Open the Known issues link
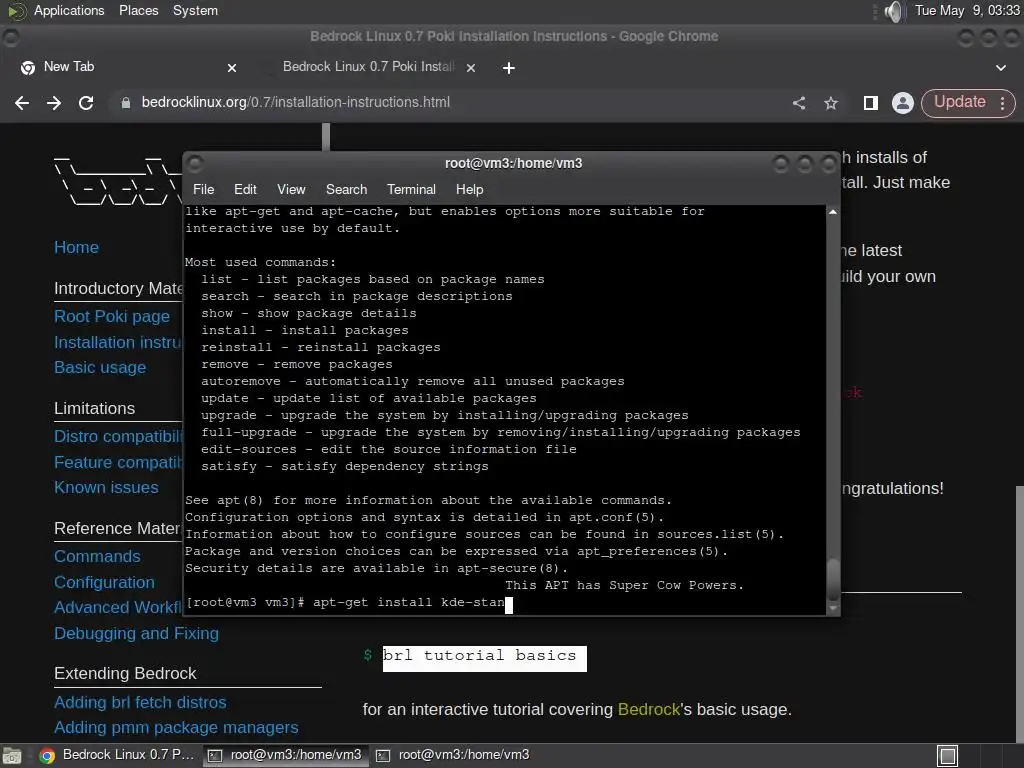The height and width of the screenshot is (768, 1024). point(106,488)
